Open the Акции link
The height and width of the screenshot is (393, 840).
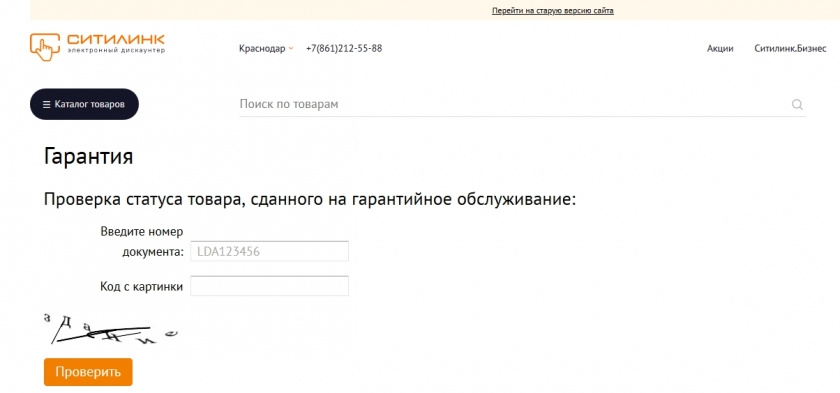click(x=720, y=48)
